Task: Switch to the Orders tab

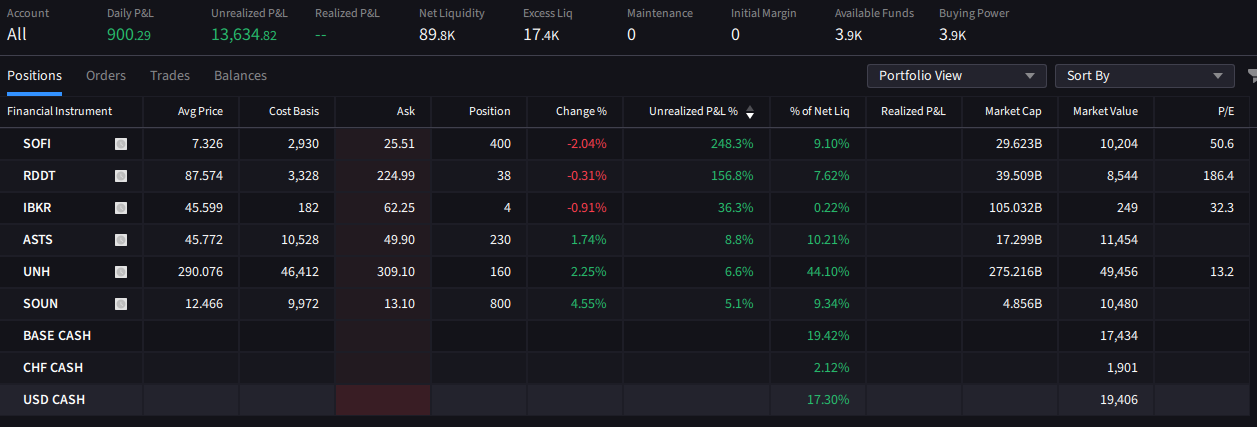Action: pyautogui.click(x=106, y=75)
